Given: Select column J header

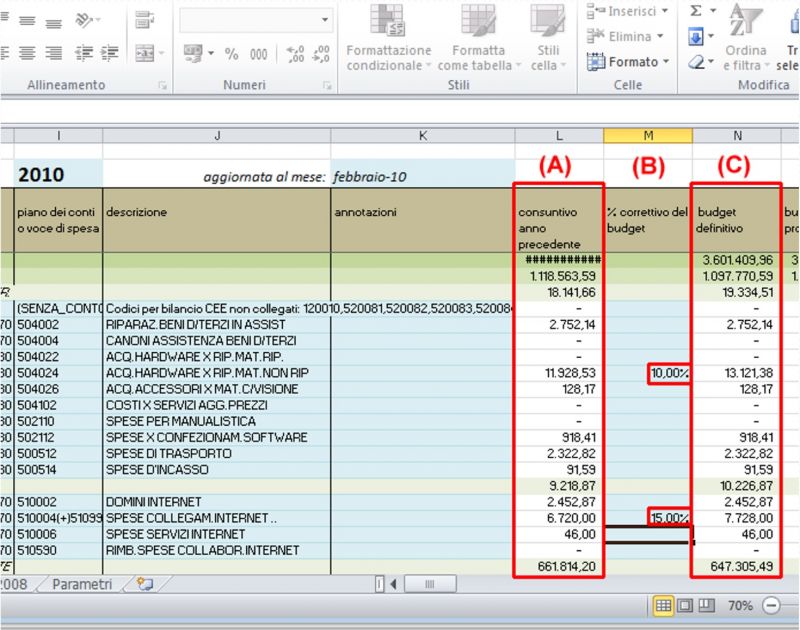Looking at the screenshot, I should [217, 136].
